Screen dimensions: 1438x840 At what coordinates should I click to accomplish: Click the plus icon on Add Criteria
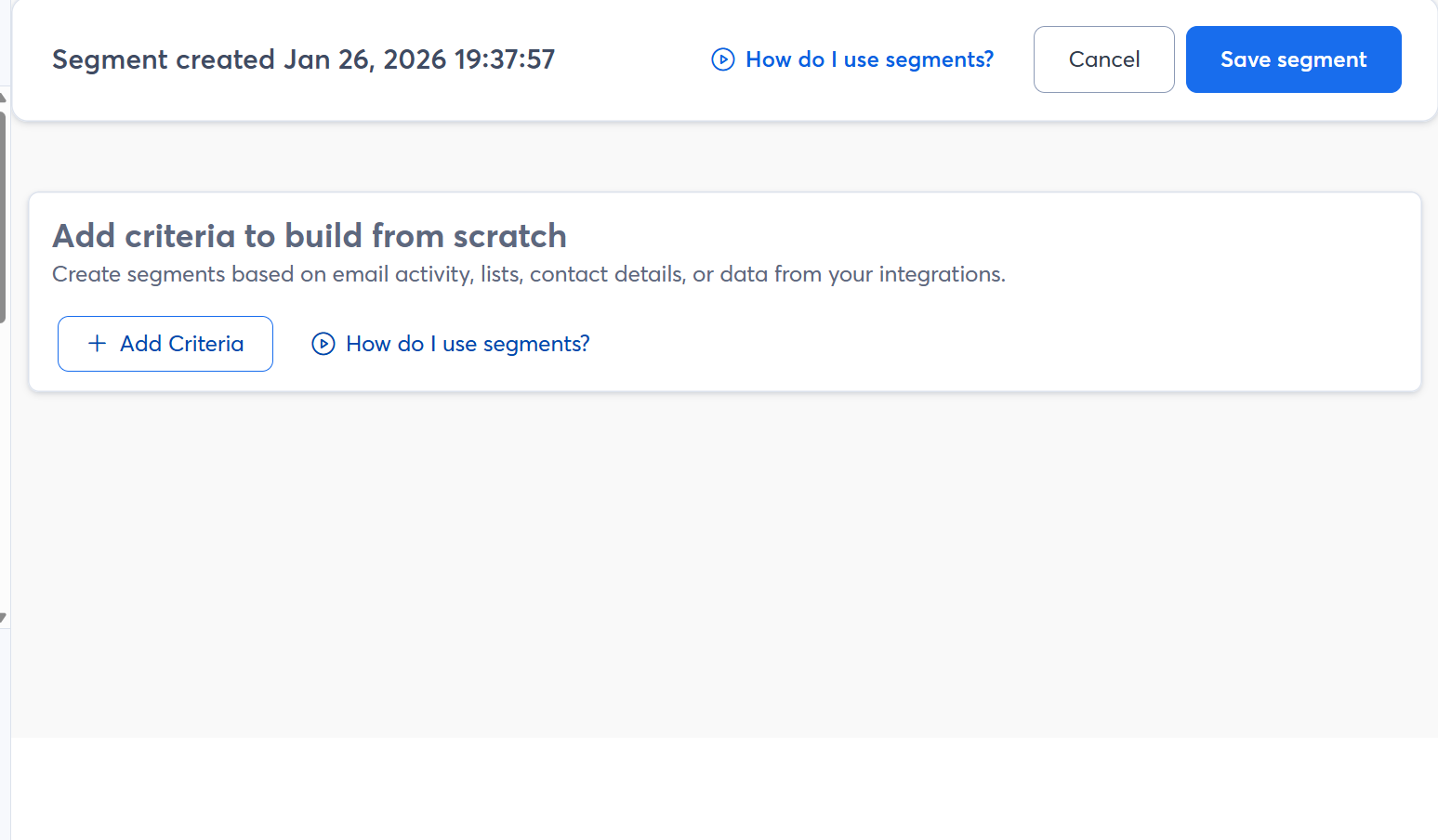(97, 344)
